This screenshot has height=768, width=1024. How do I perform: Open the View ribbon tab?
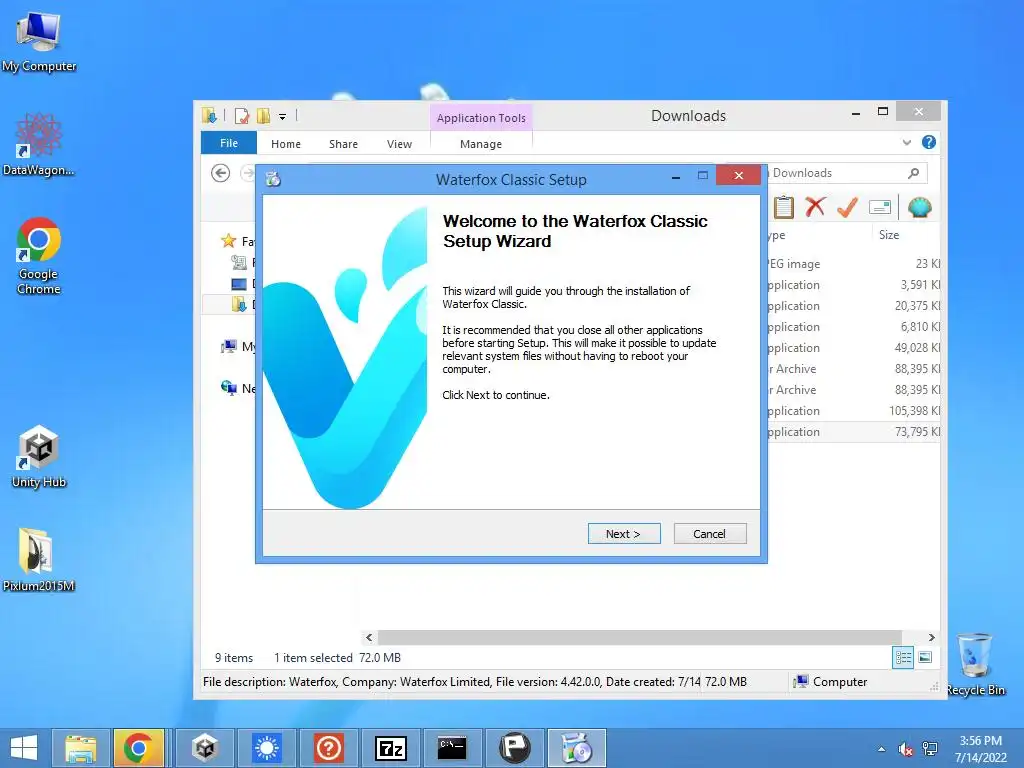click(x=399, y=144)
